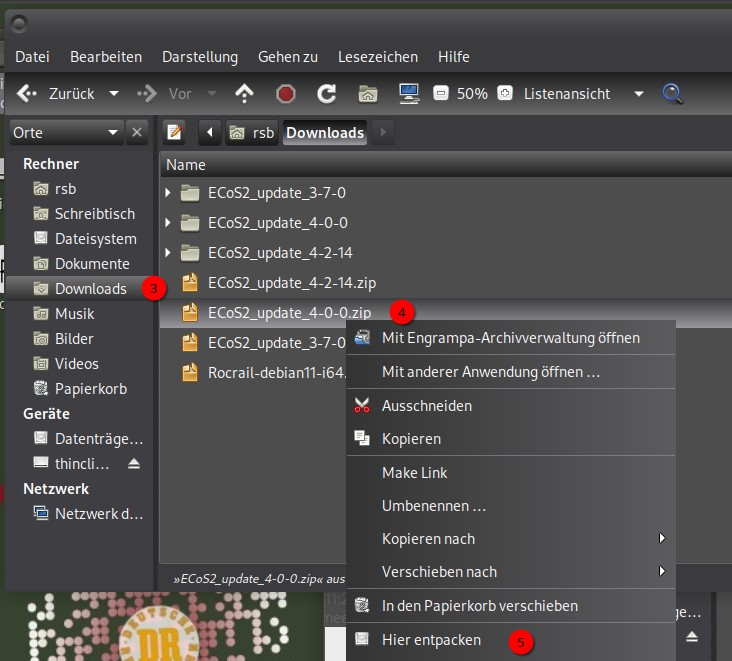Click the magnifier search icon

[673, 94]
